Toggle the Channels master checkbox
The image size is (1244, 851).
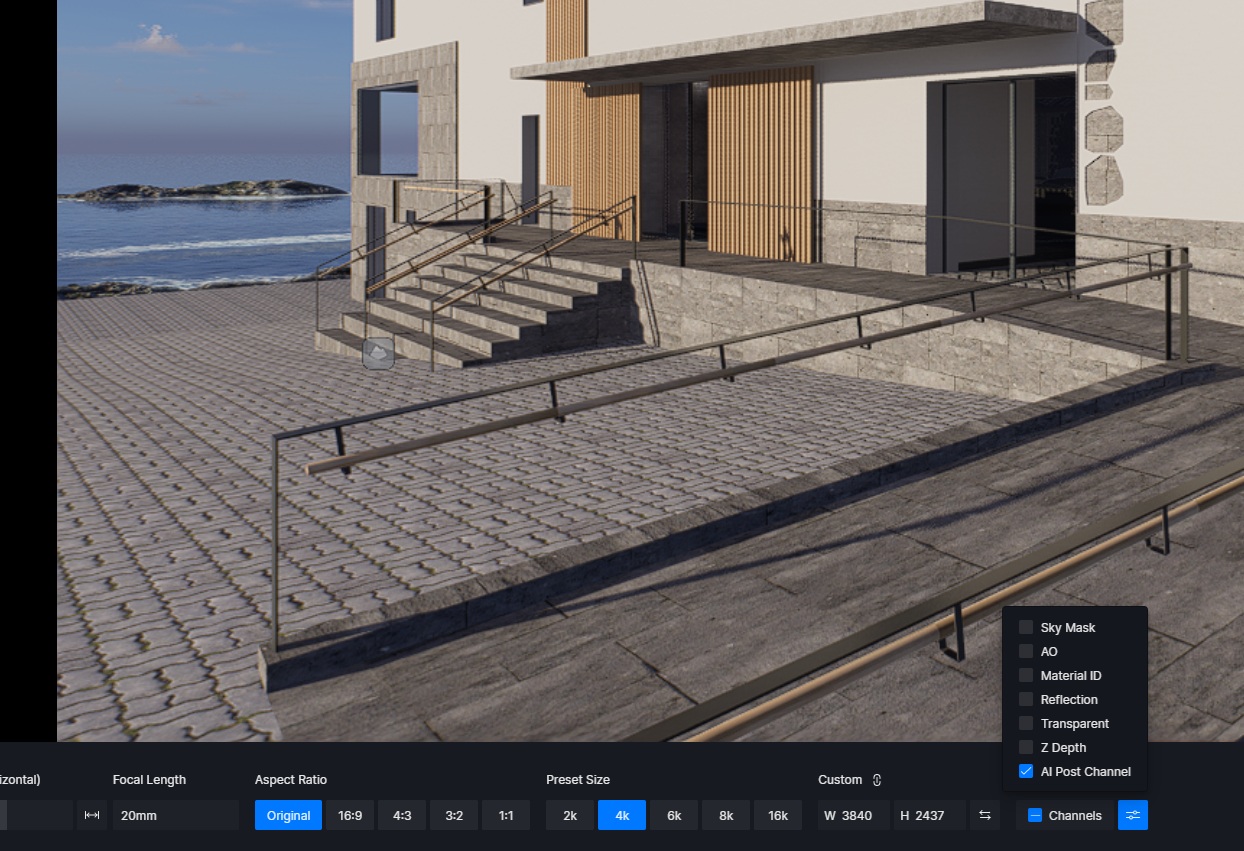(x=1035, y=815)
